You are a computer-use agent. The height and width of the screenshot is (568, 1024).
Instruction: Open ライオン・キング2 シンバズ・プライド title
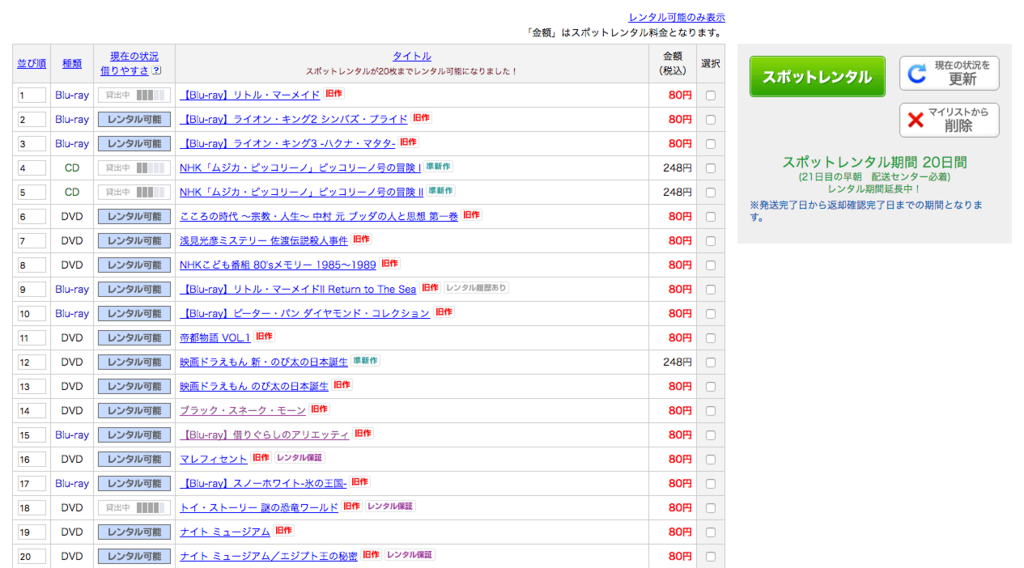(x=293, y=119)
